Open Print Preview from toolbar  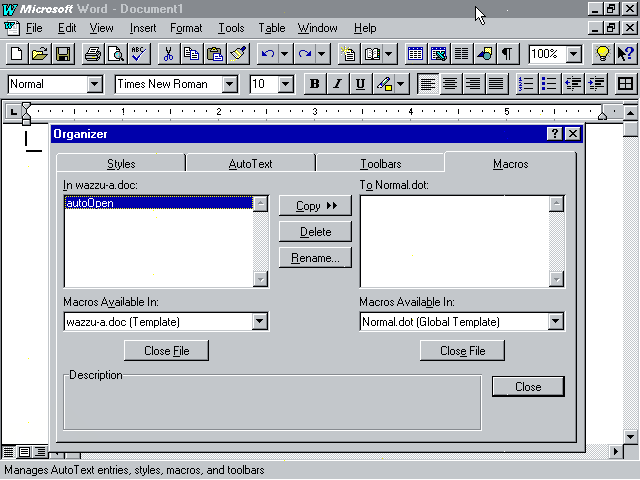[116, 54]
